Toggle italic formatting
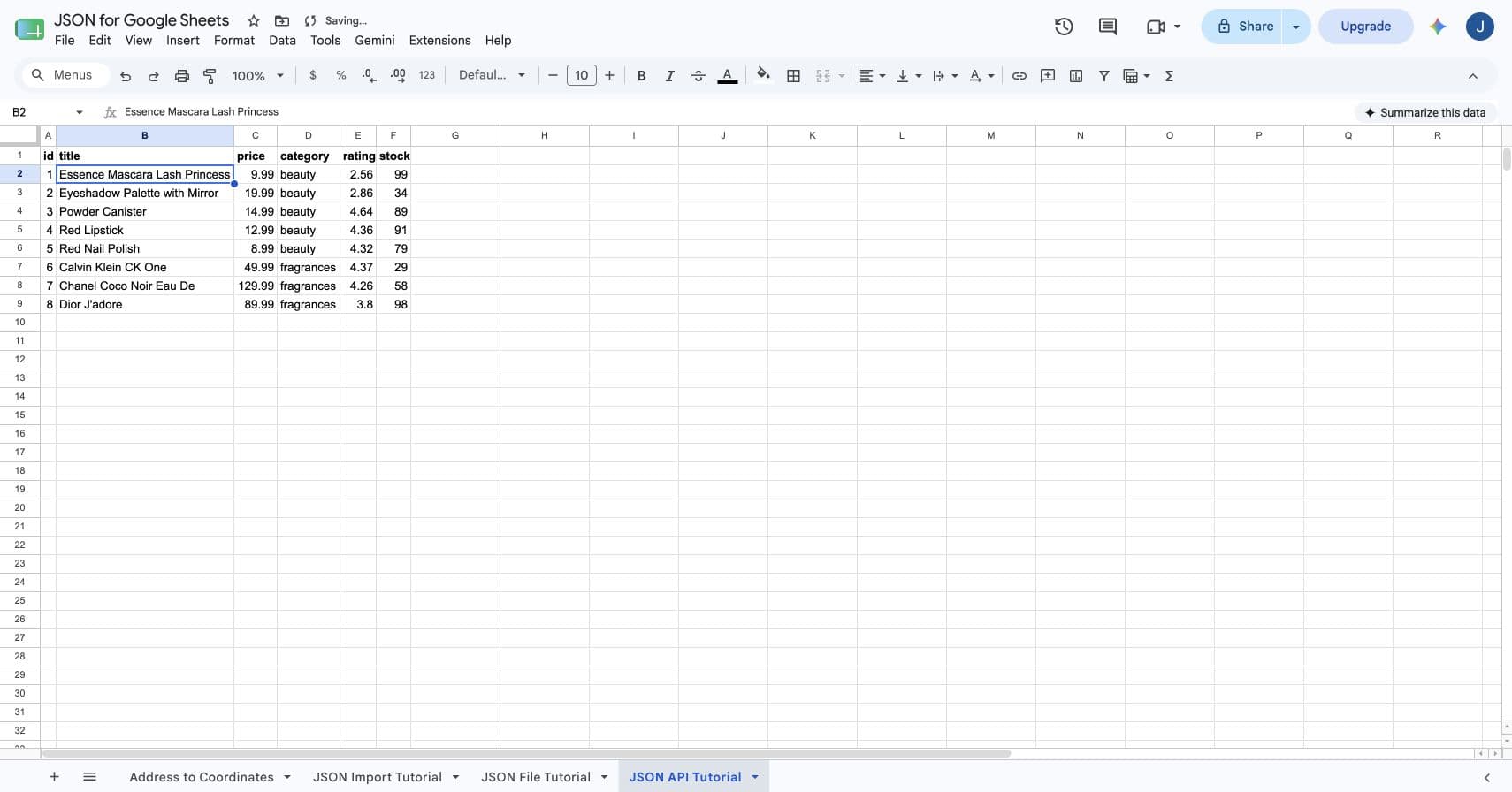This screenshot has height=792, width=1512. tap(670, 76)
